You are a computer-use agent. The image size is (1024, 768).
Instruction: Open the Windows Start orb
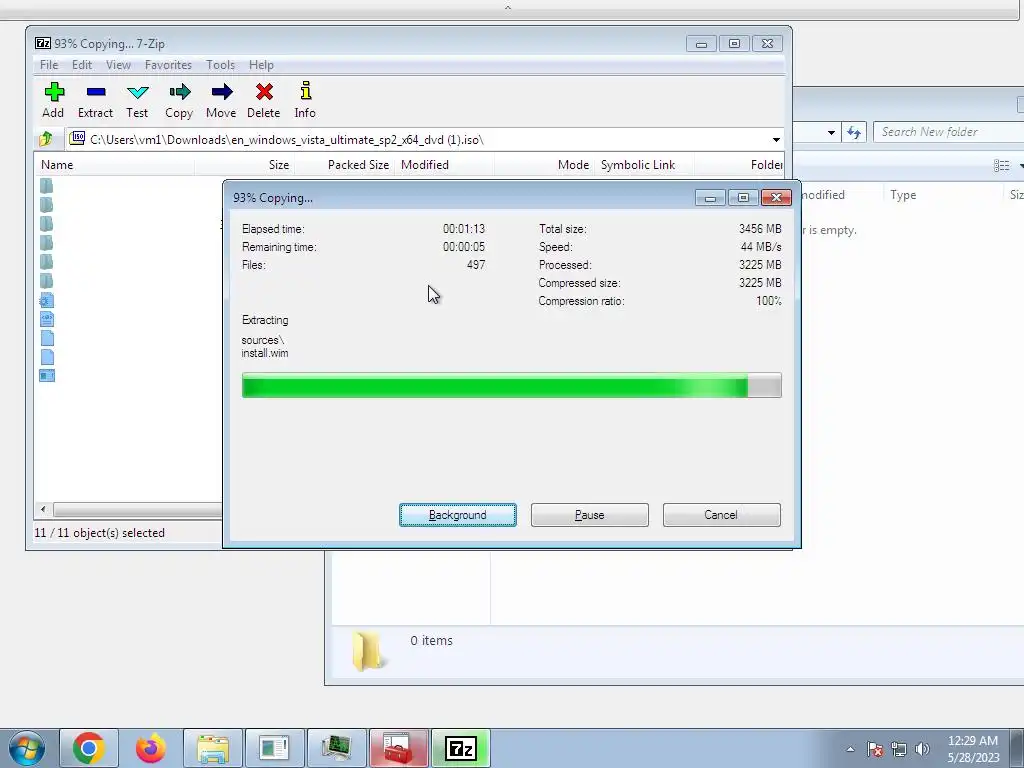click(27, 748)
